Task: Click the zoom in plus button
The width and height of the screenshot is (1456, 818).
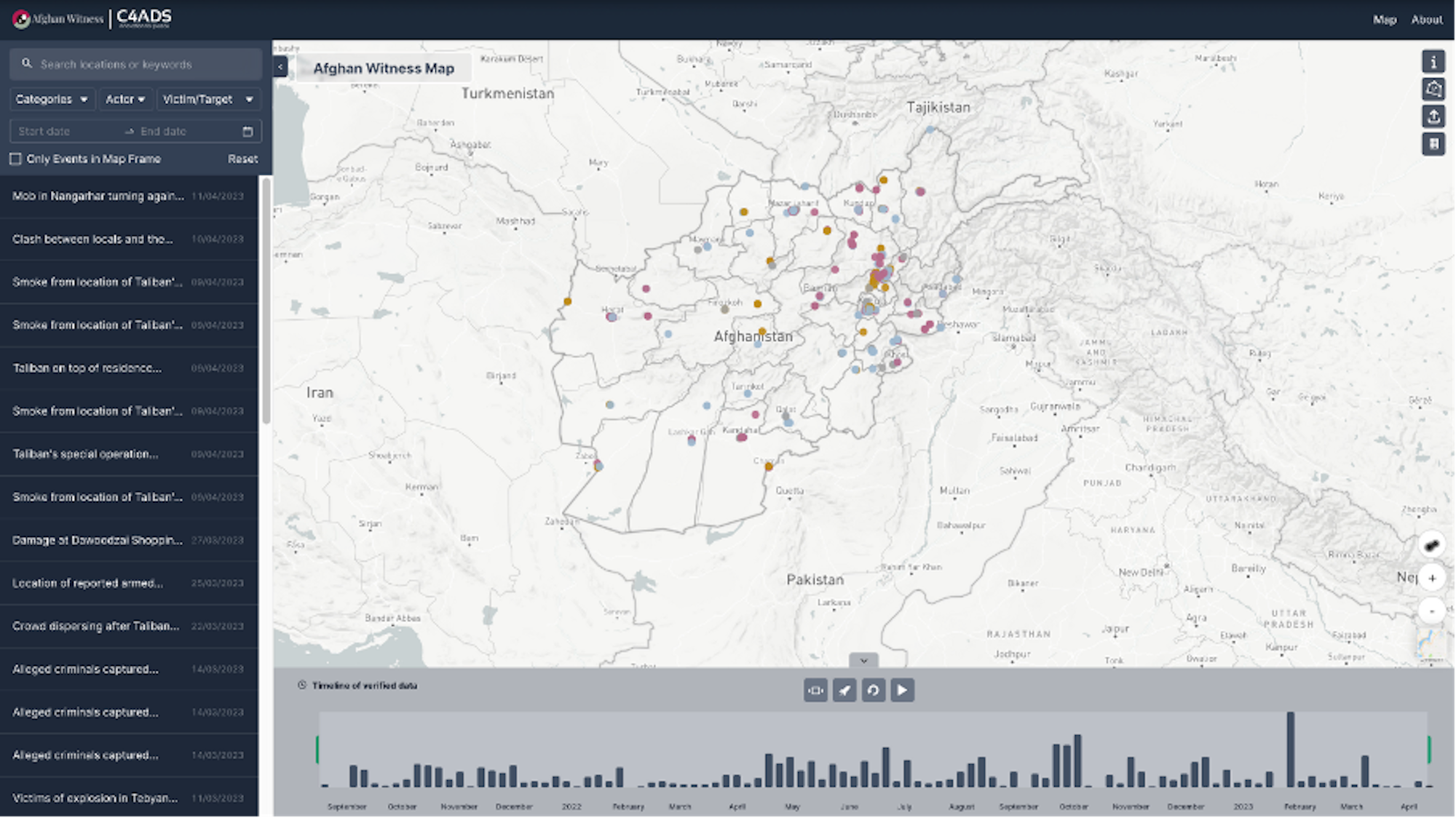Action: tap(1432, 578)
